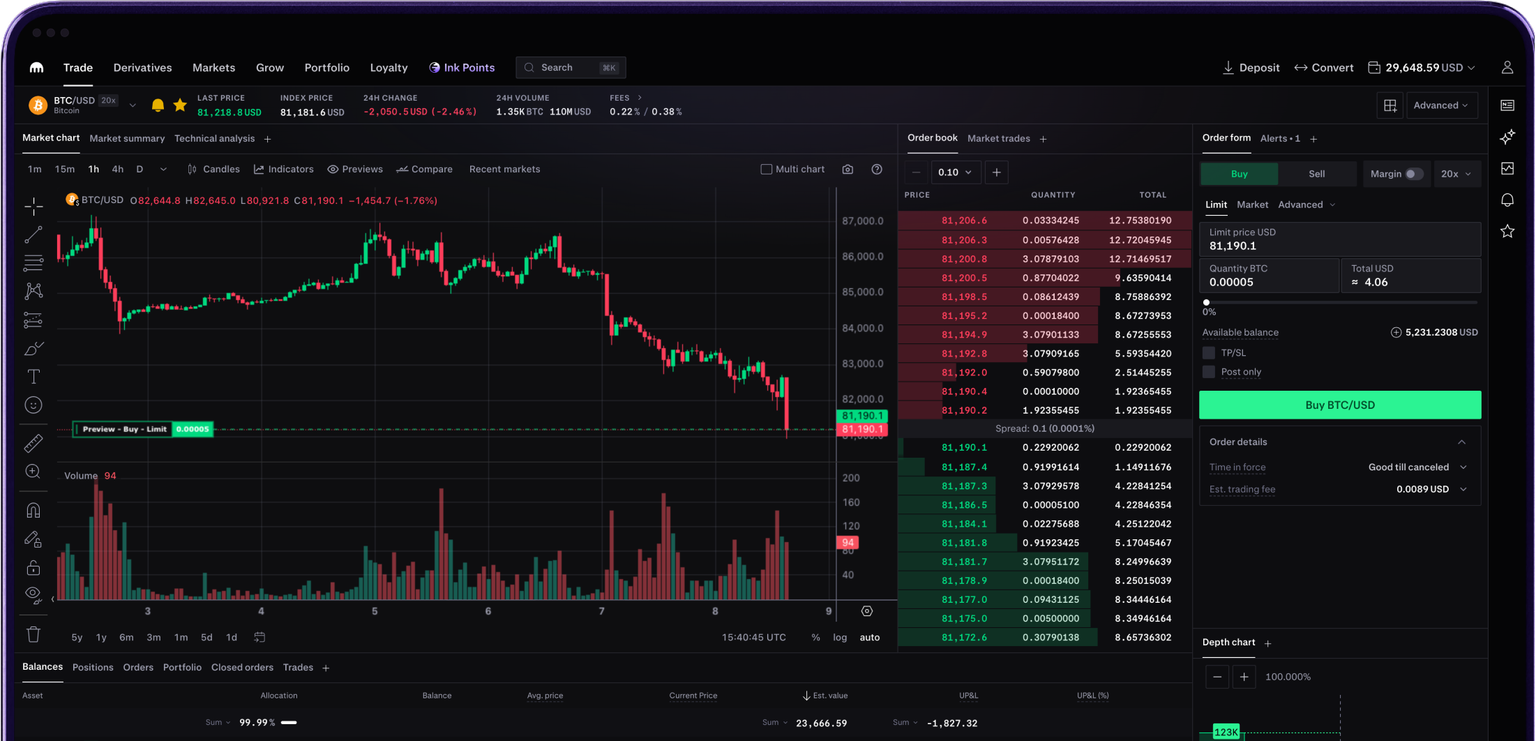Open the emoji sticker tool
Image resolution: width=1536 pixels, height=741 pixels.
[x=34, y=405]
